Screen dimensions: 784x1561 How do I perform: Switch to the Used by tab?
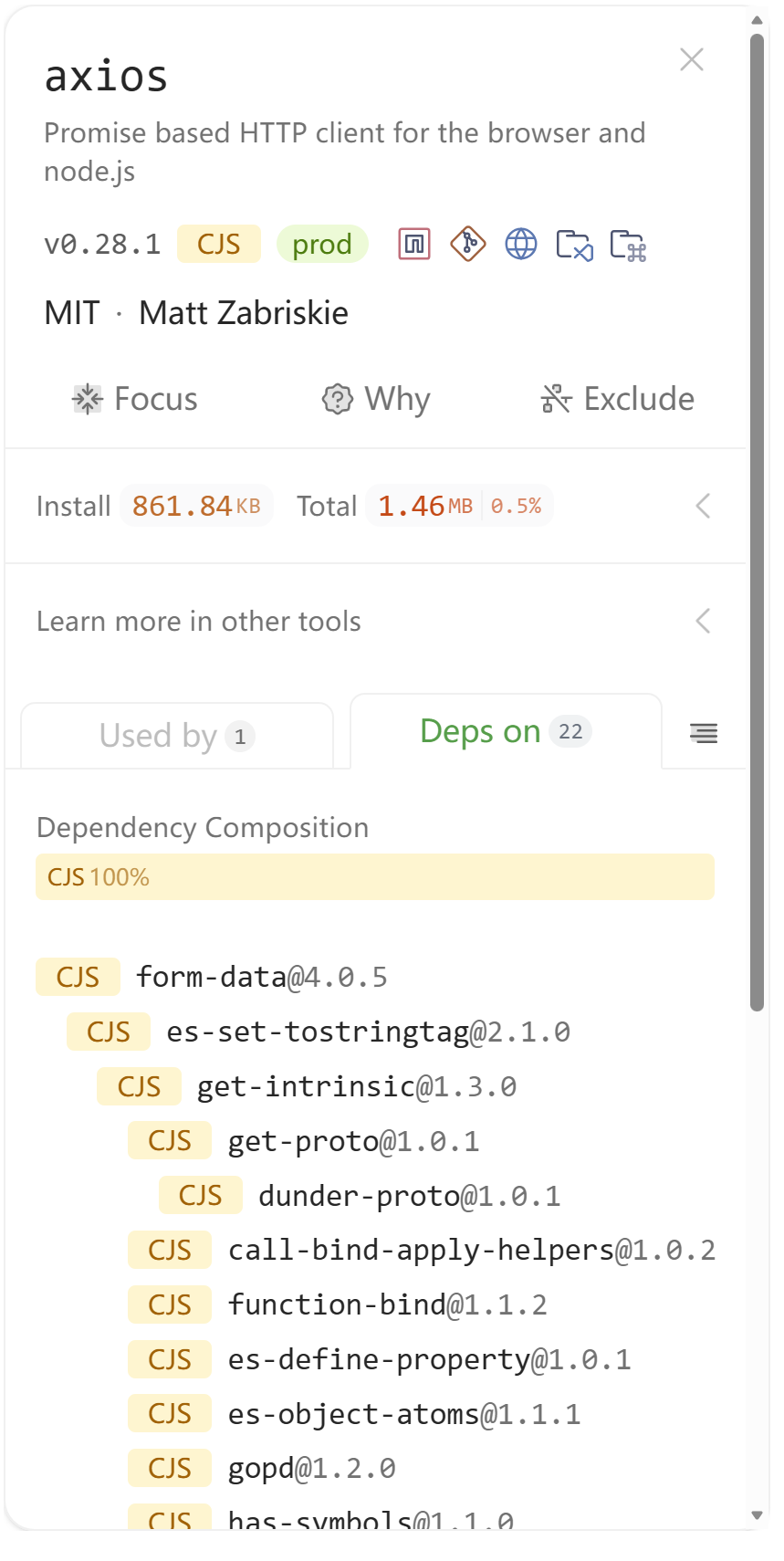[x=176, y=736]
